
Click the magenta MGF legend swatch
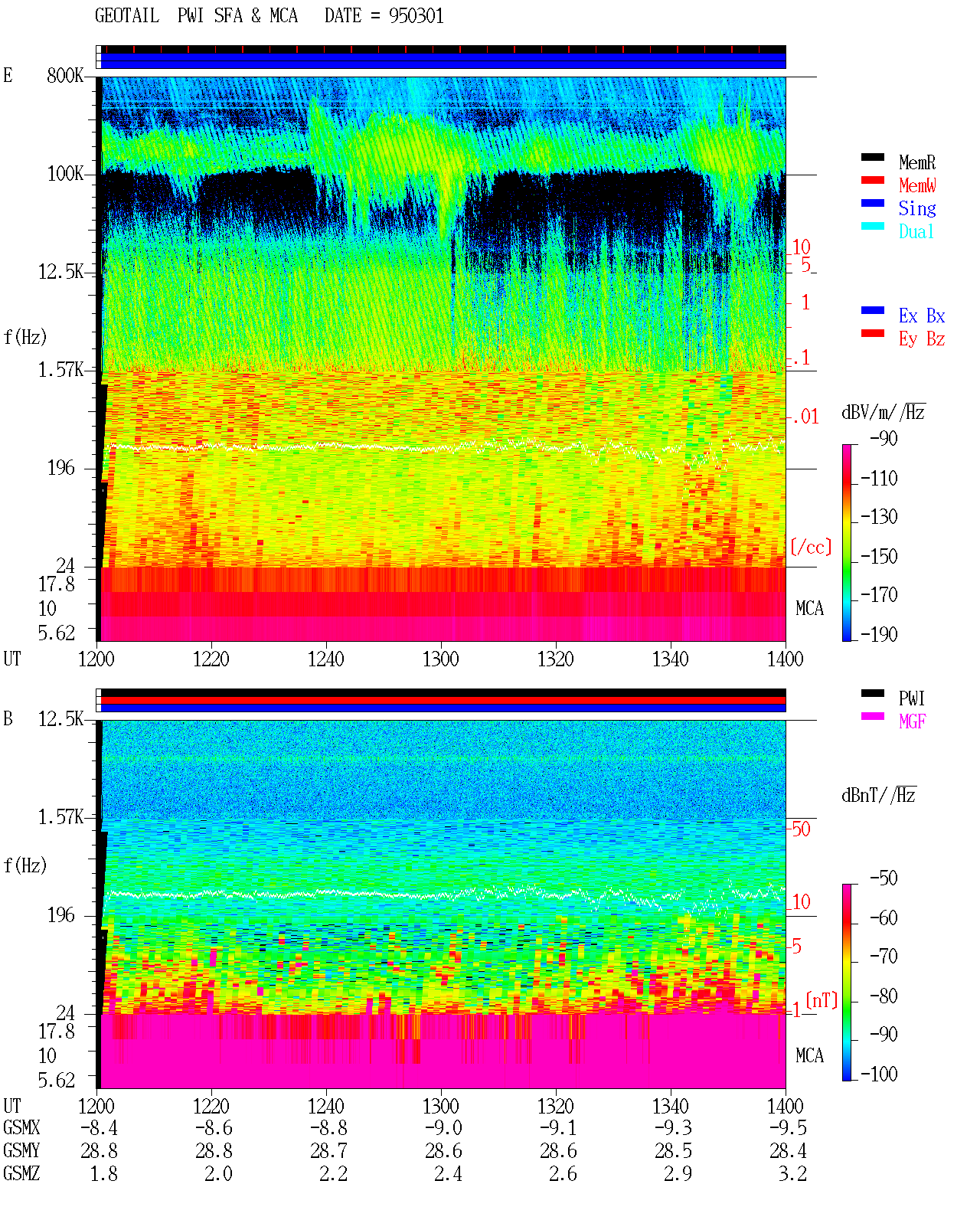(x=873, y=717)
